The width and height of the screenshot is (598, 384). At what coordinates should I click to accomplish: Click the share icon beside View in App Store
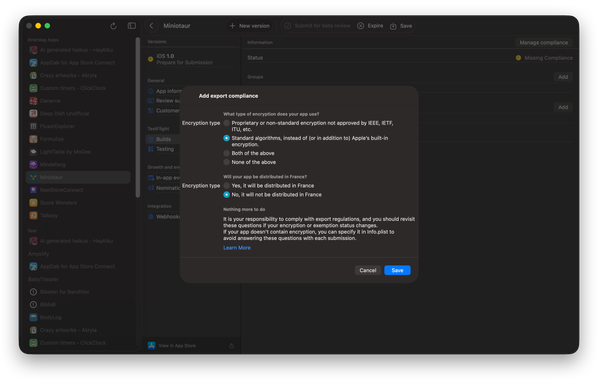(x=231, y=345)
